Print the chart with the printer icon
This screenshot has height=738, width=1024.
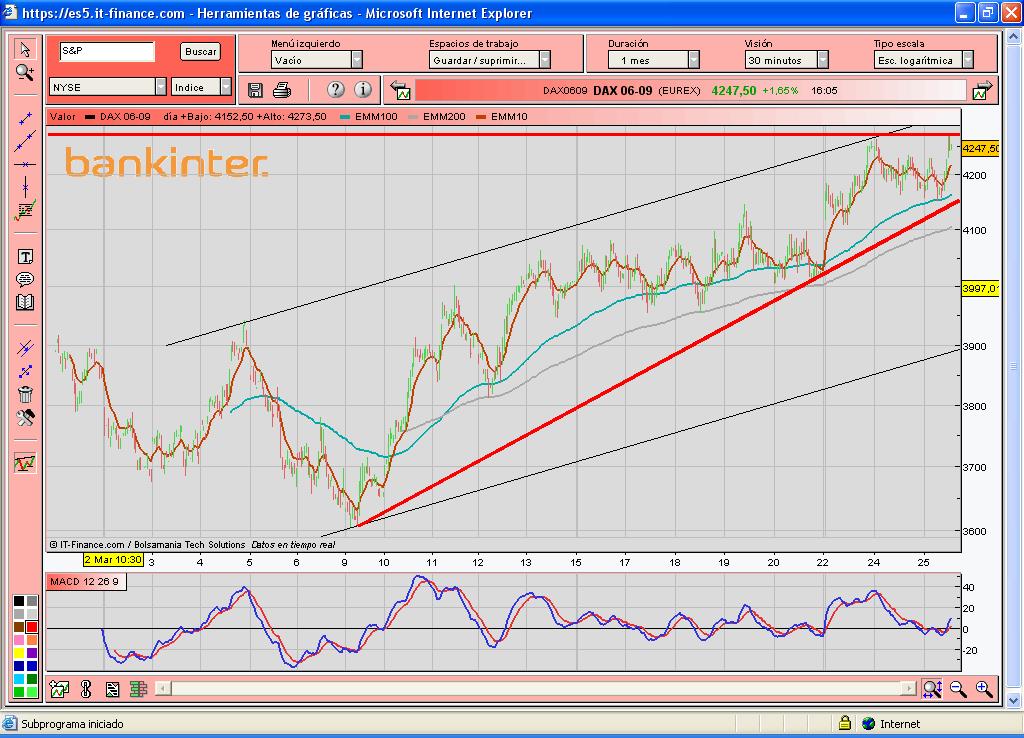pyautogui.click(x=282, y=90)
